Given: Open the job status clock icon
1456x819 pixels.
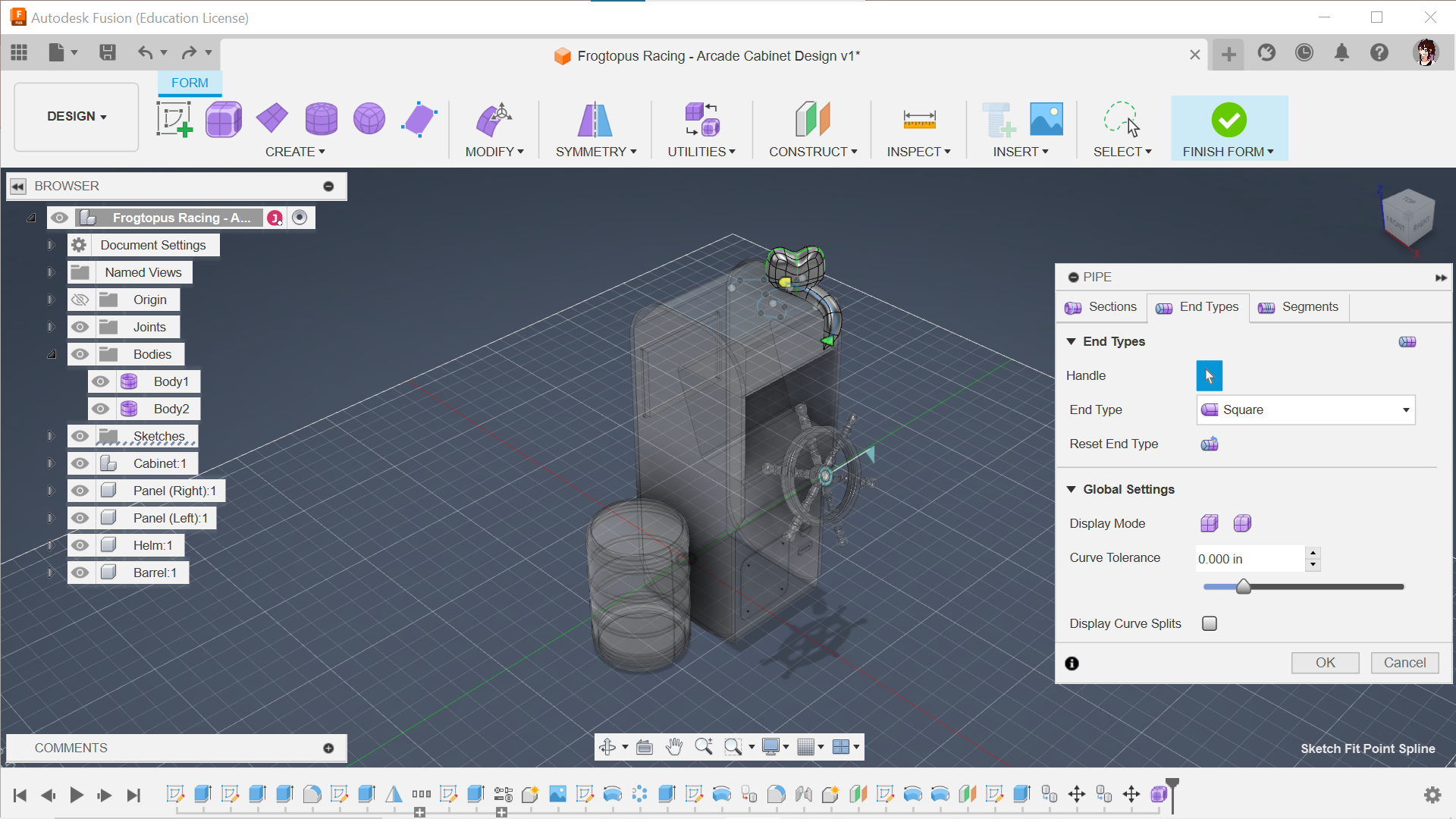Looking at the screenshot, I should [1304, 52].
